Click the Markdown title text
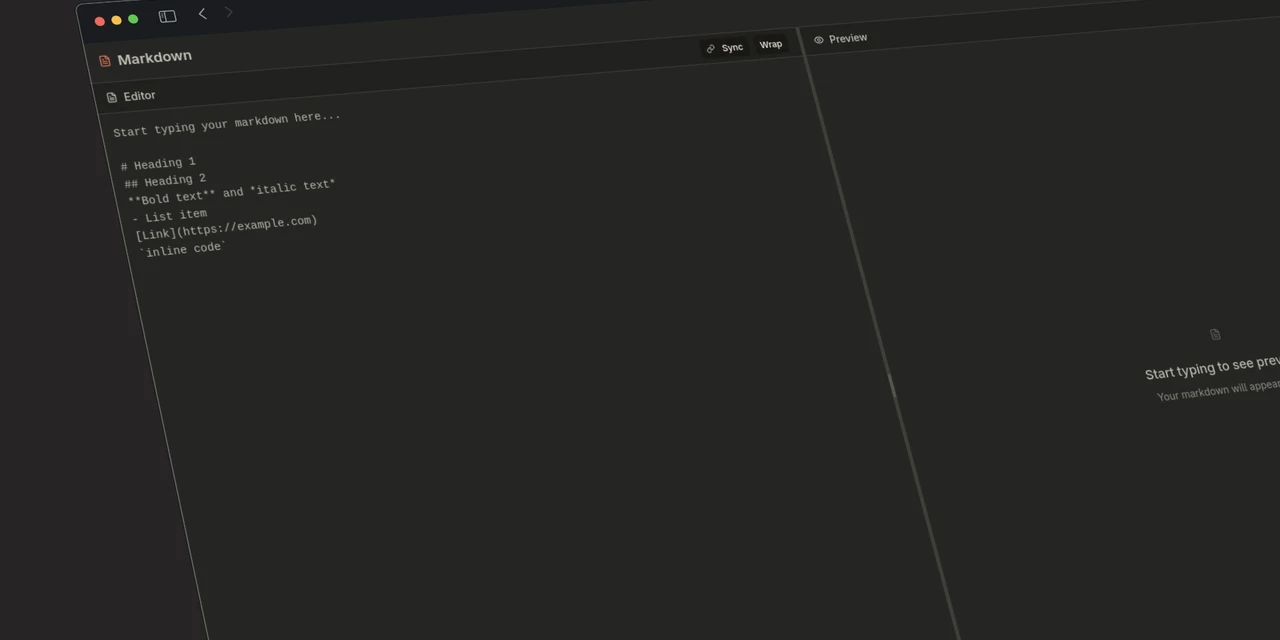This screenshot has height=640, width=1280. coord(155,58)
